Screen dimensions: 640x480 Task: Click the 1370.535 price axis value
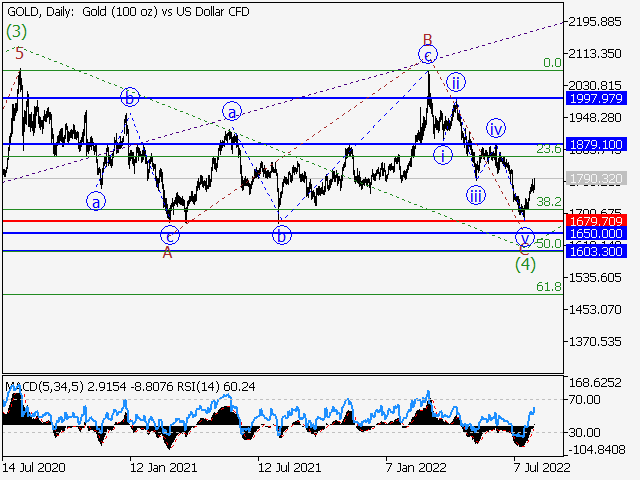(x=595, y=341)
